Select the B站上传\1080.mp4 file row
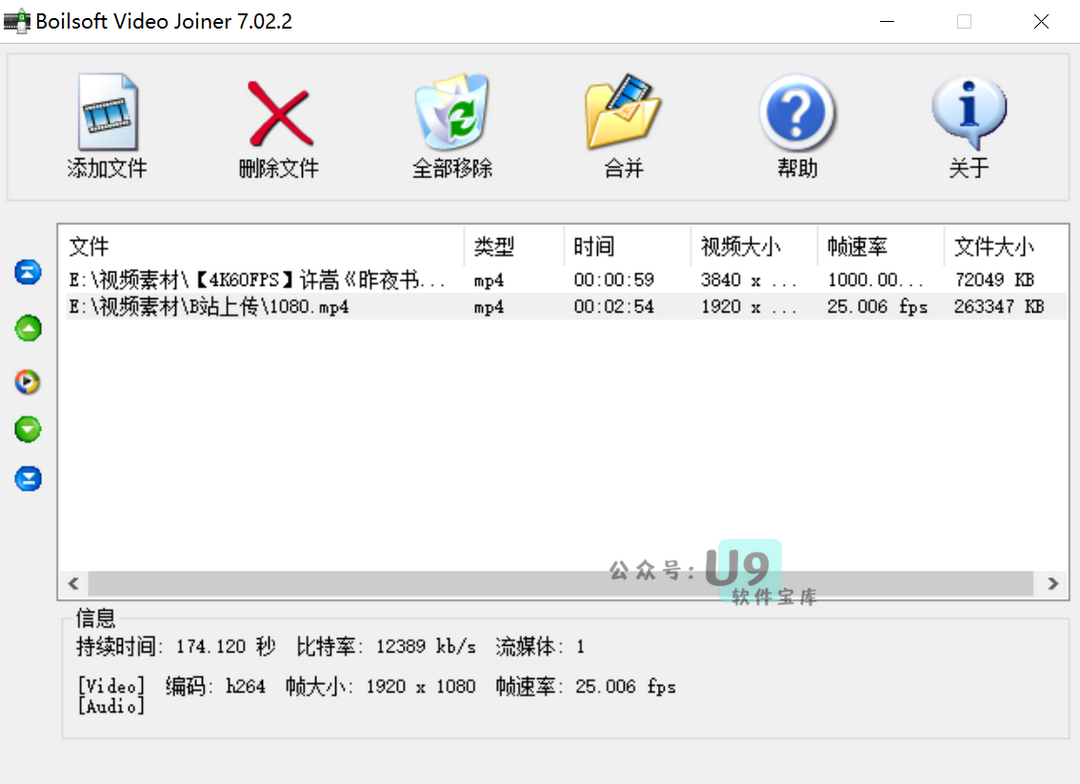The image size is (1080, 784). click(x=565, y=307)
